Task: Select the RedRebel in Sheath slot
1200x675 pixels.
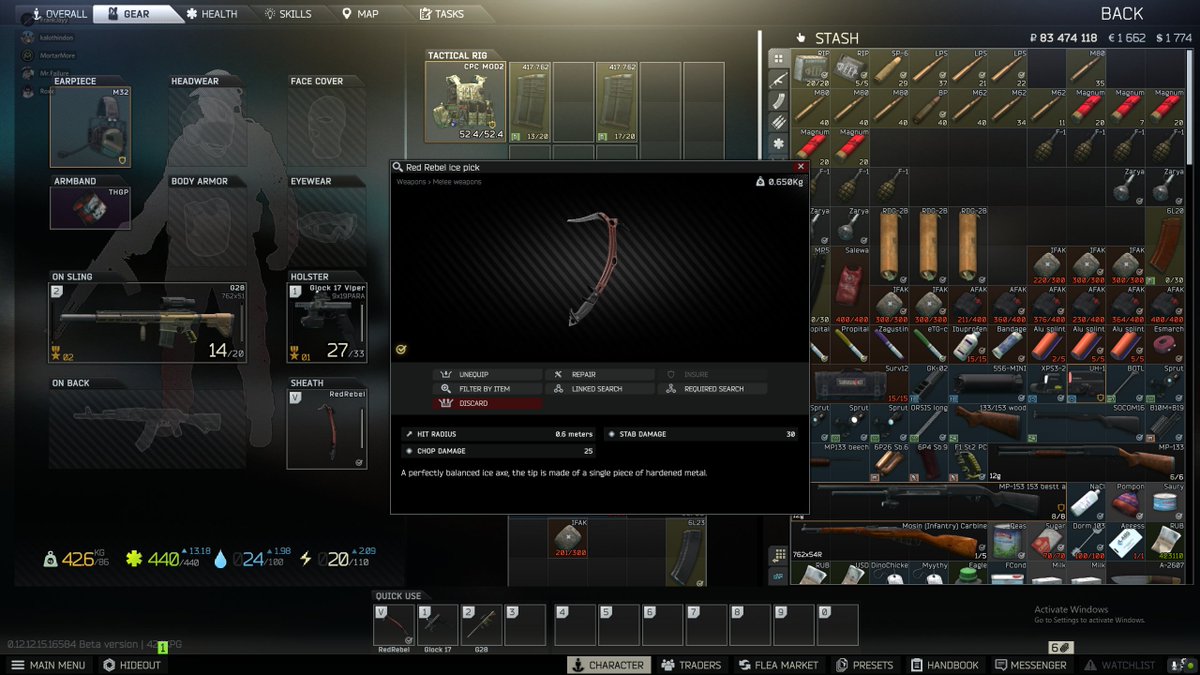Action: (x=326, y=429)
